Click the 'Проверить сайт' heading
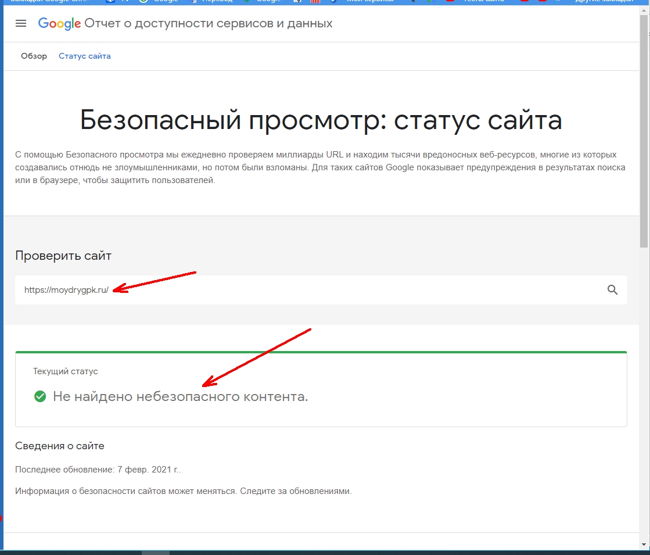The height and width of the screenshot is (555, 650). click(63, 256)
